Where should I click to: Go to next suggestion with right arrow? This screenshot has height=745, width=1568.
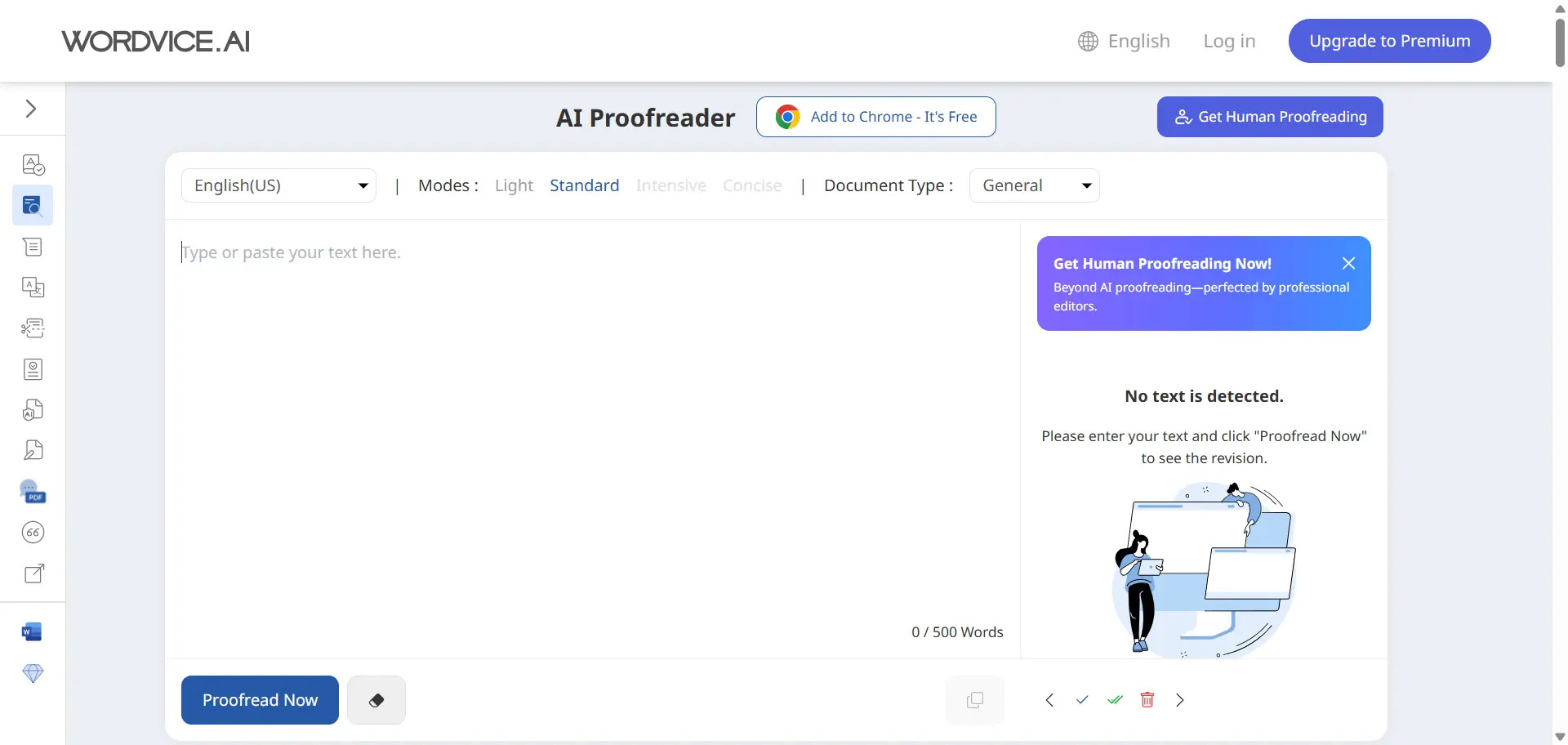(1180, 700)
